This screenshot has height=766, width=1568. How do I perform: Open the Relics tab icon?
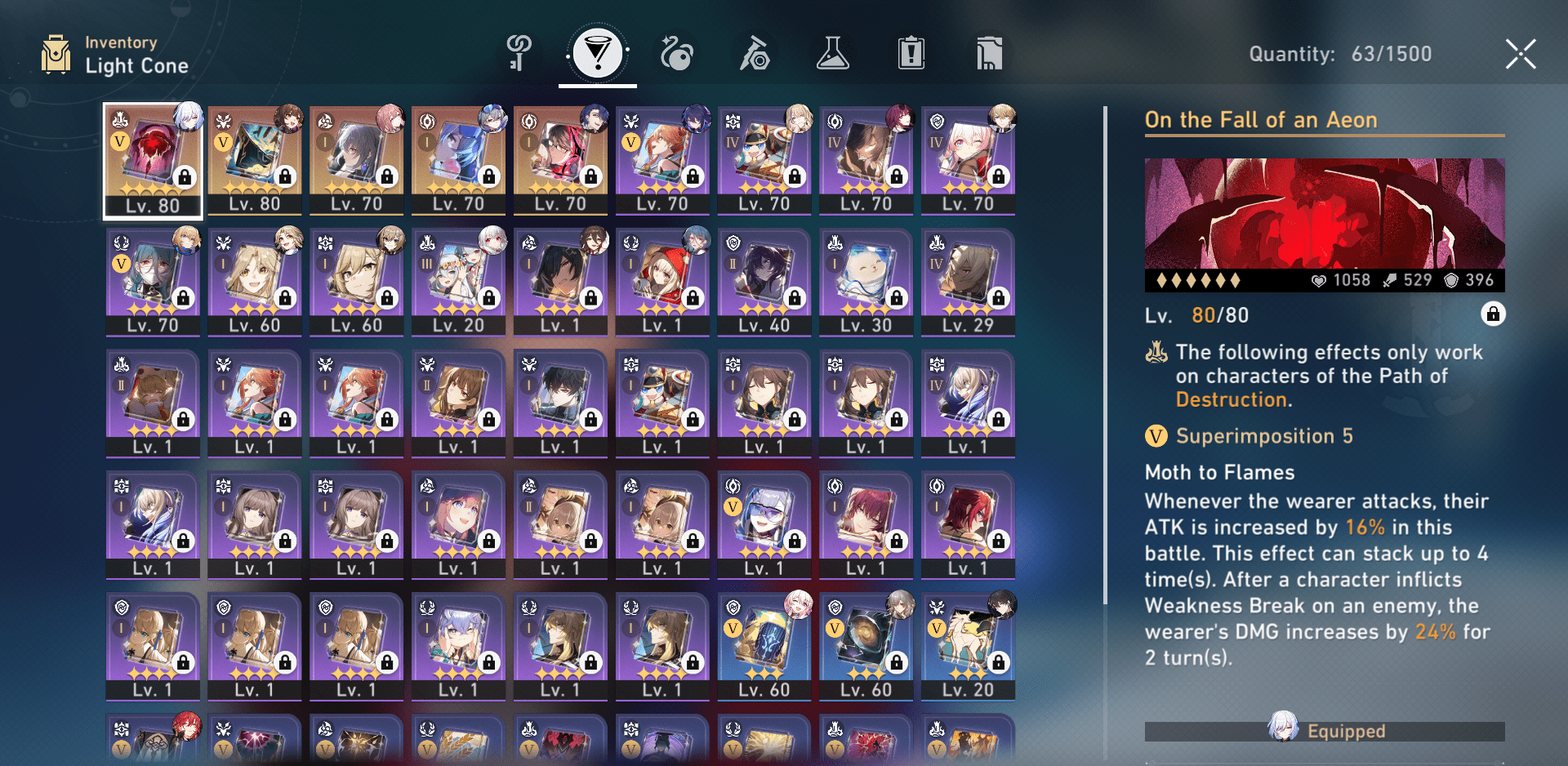[x=755, y=54]
